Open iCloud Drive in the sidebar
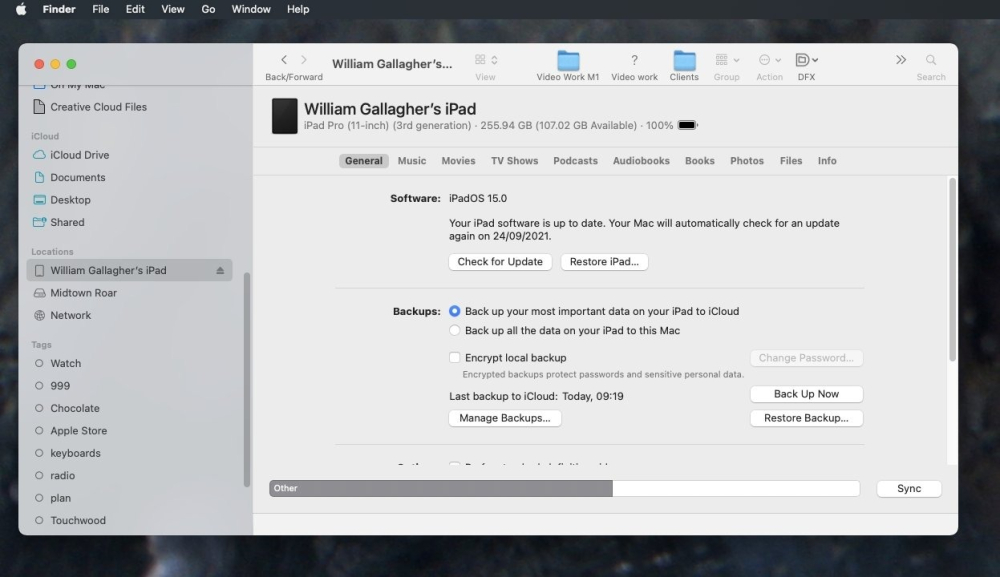1000x577 pixels. pos(79,155)
